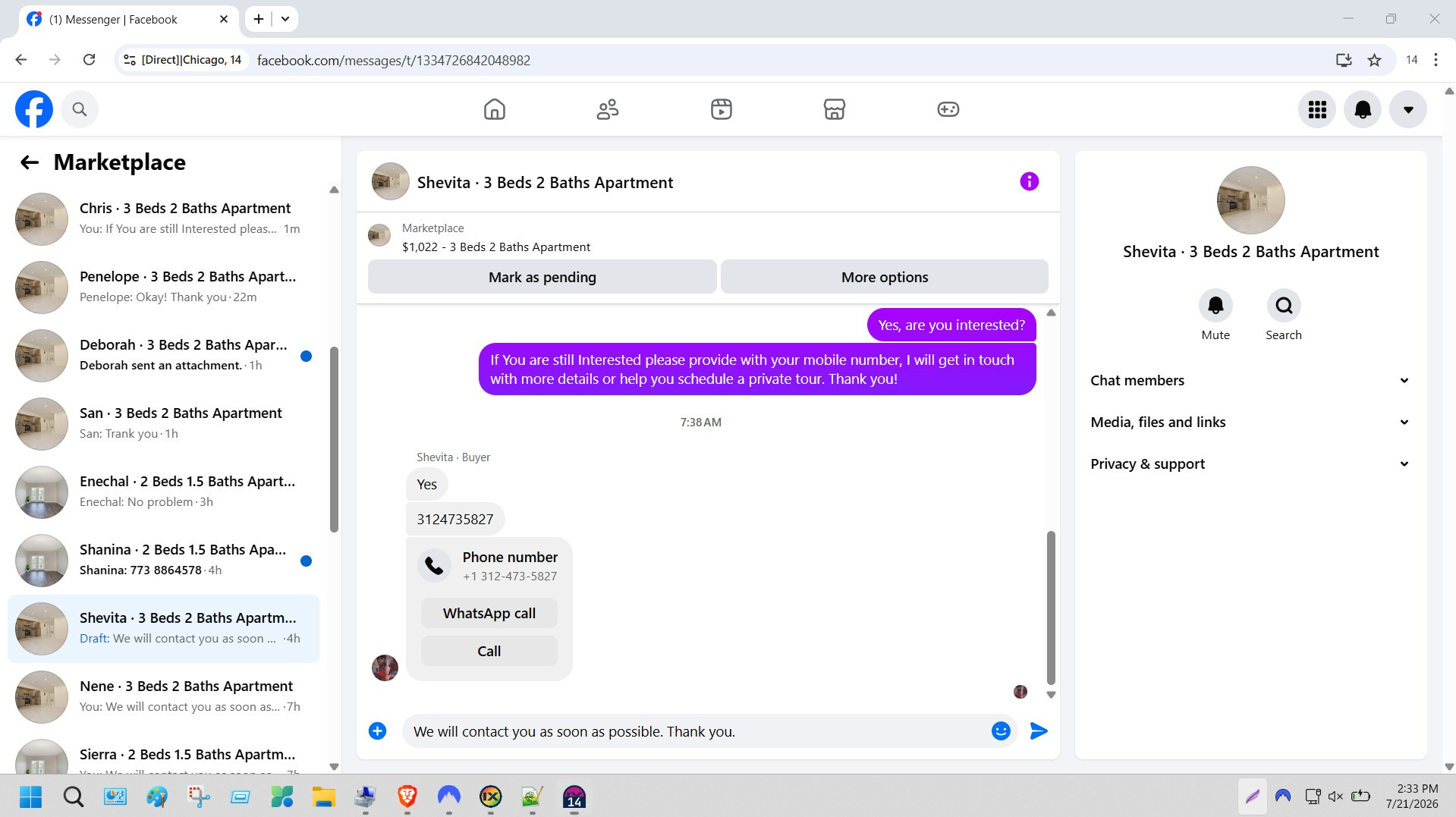Screen dimensions: 1456x817
Task: Navigate back in the browser
Action: point(21,60)
